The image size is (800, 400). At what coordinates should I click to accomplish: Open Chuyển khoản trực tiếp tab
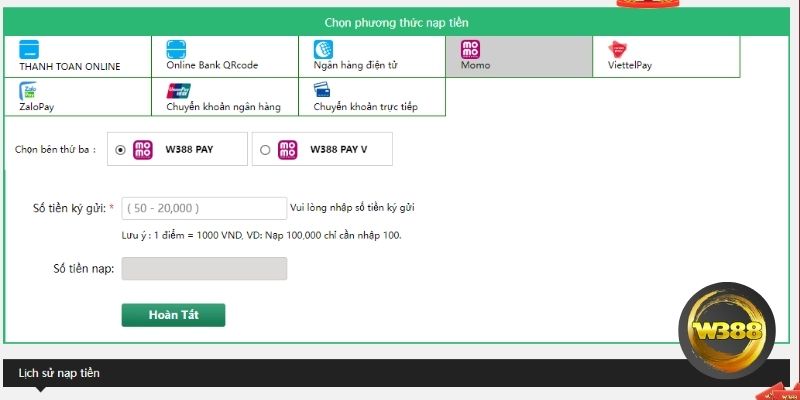[x=372, y=97]
